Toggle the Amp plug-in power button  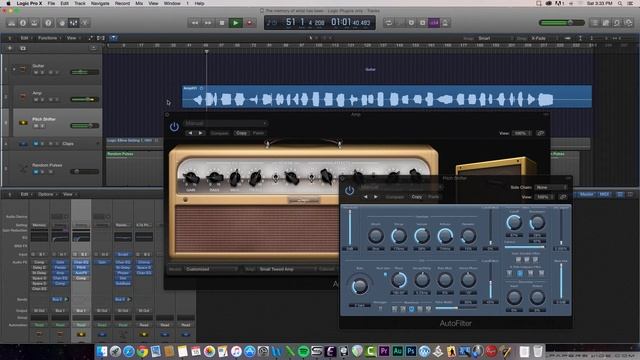click(x=174, y=127)
